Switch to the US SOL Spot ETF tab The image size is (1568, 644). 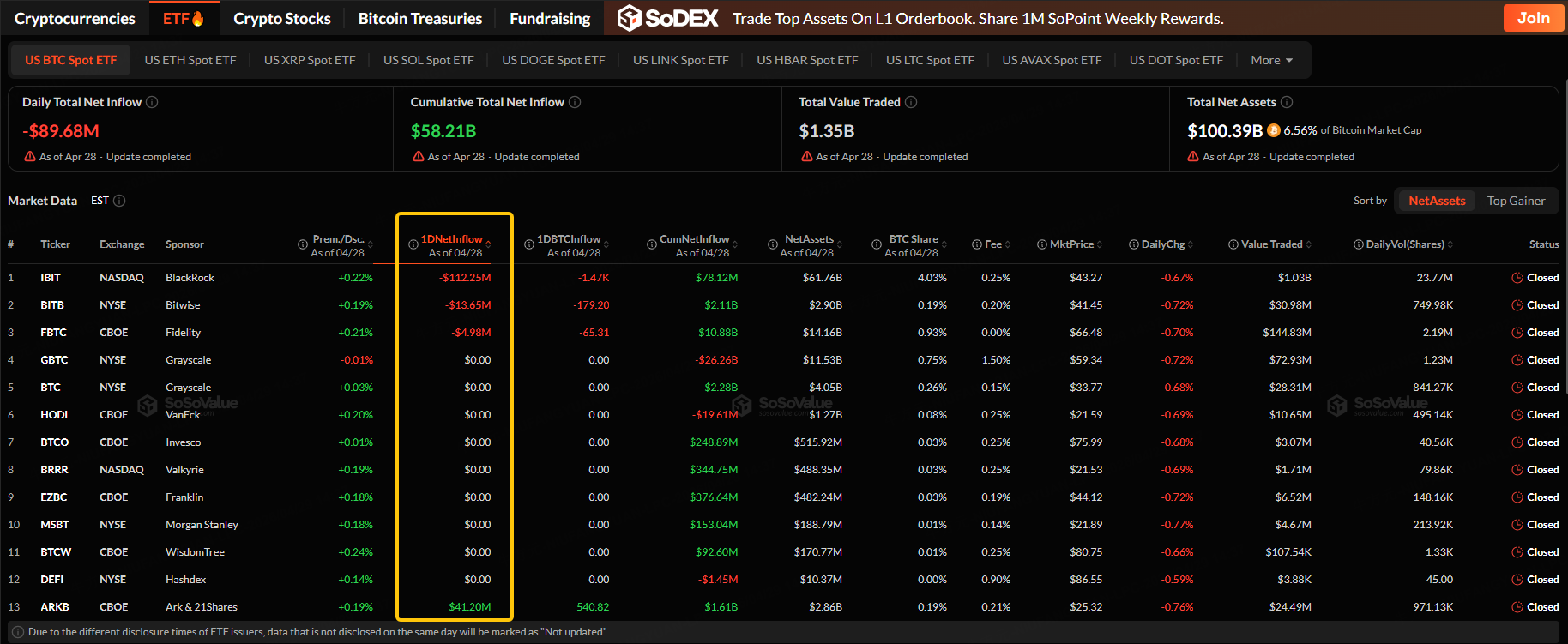pyautogui.click(x=429, y=60)
